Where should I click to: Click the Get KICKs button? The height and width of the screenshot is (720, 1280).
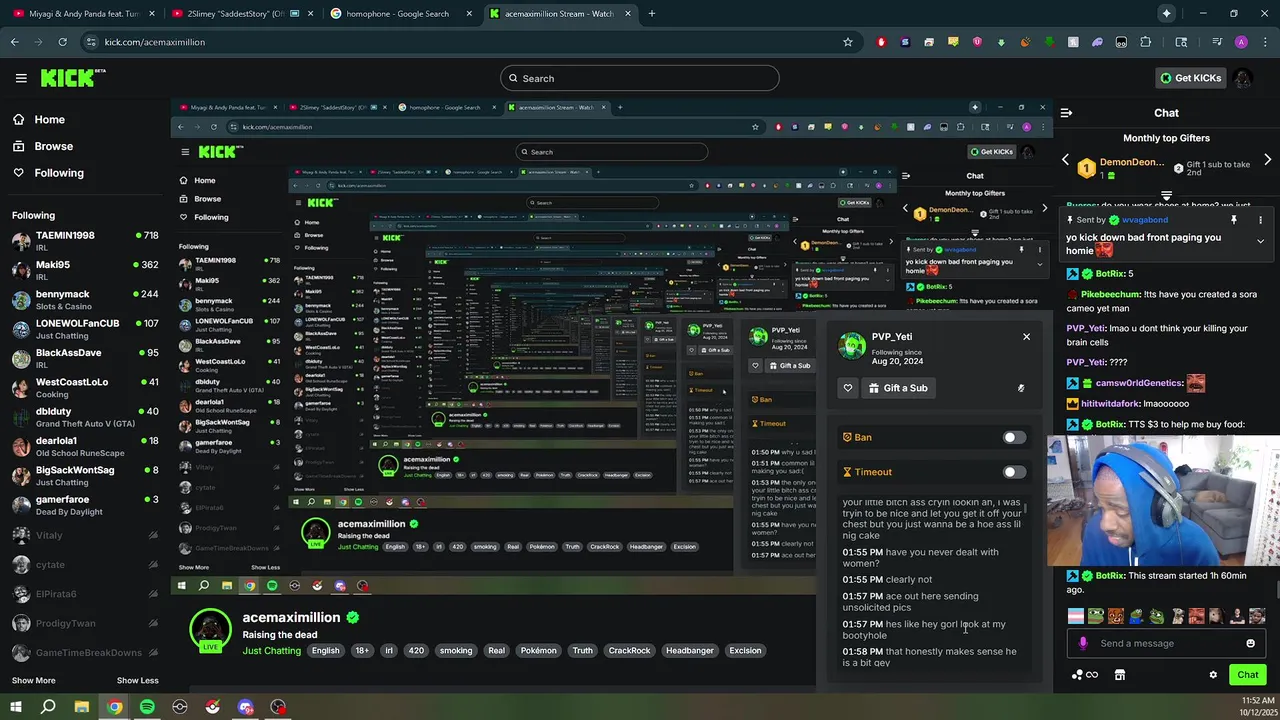[1190, 78]
